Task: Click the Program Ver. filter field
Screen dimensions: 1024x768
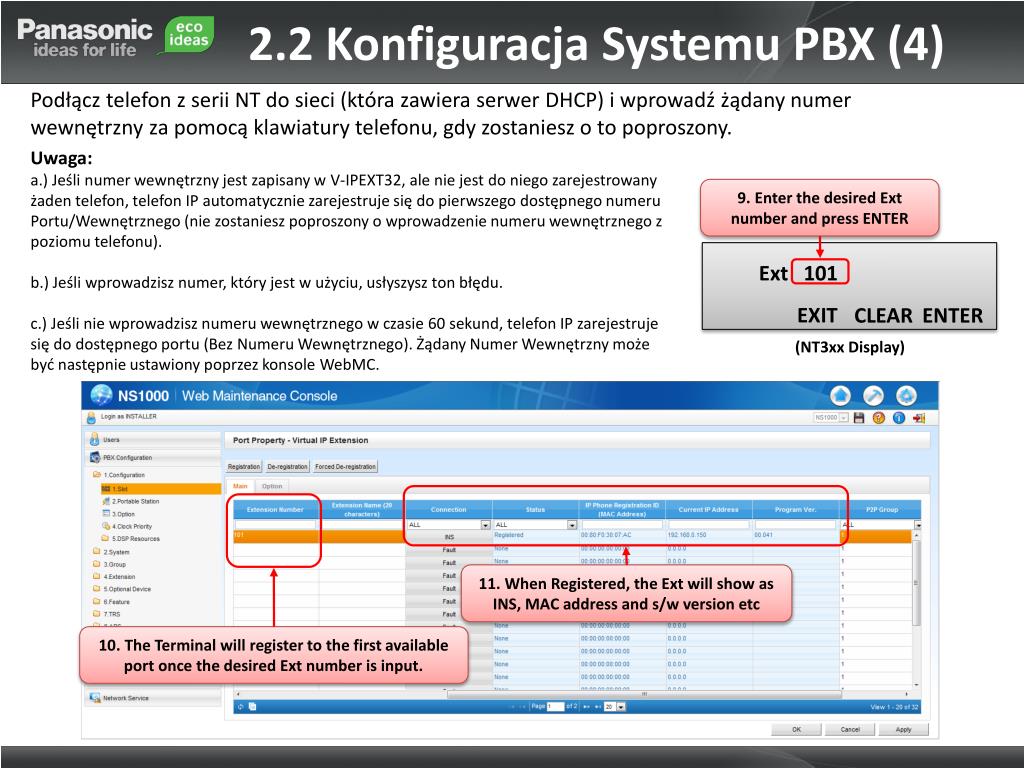Action: click(x=795, y=524)
